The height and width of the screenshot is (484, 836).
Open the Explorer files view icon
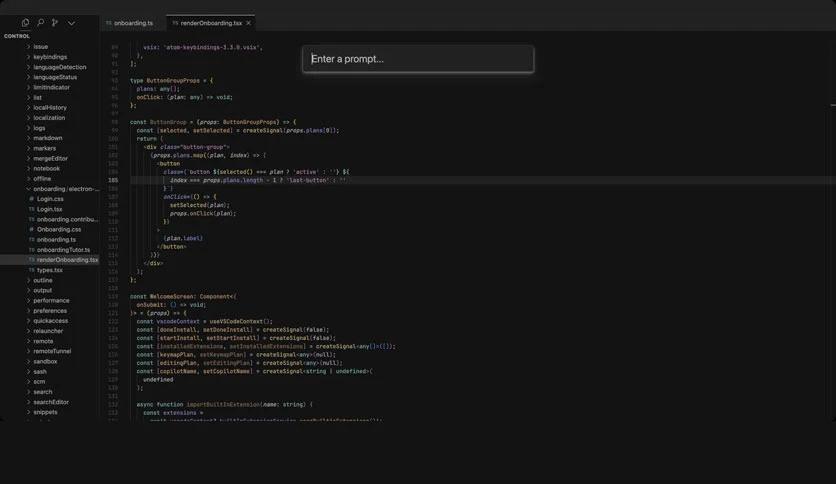tap(25, 23)
